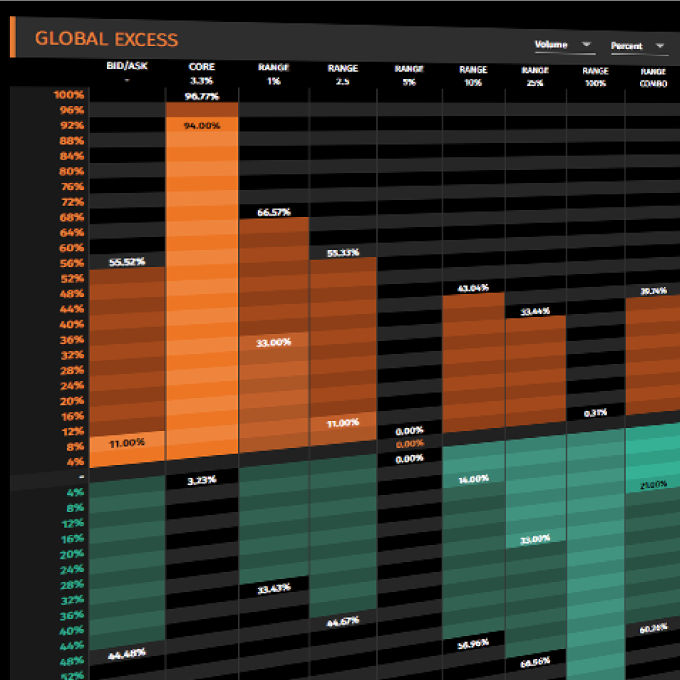Click the 60.26% value in RANGE COMBO
This screenshot has width=680, height=680.
click(x=654, y=628)
